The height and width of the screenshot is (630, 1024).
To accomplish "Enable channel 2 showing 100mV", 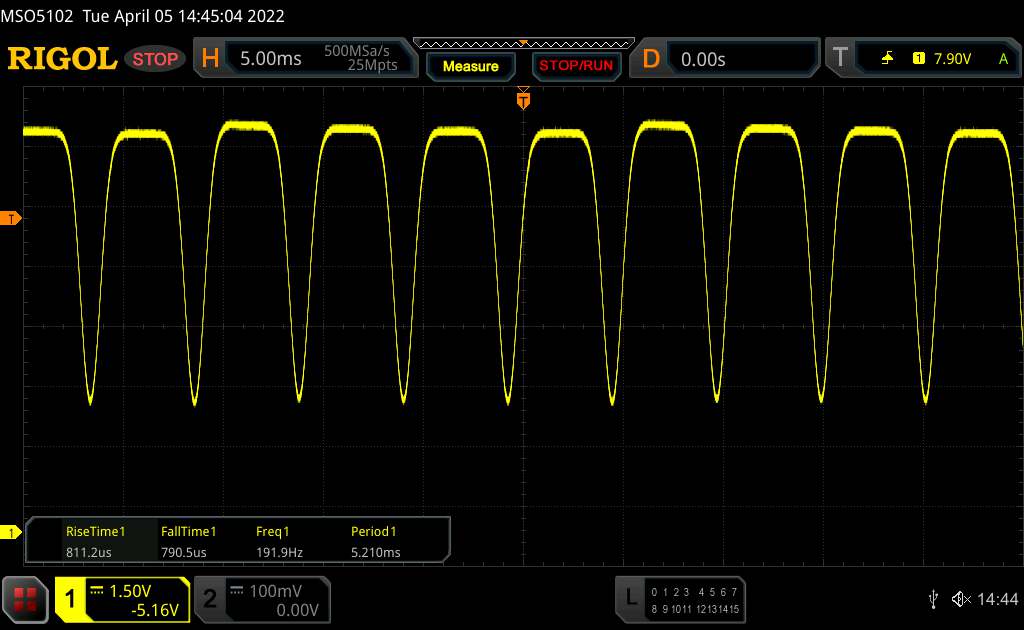I will pos(210,599).
